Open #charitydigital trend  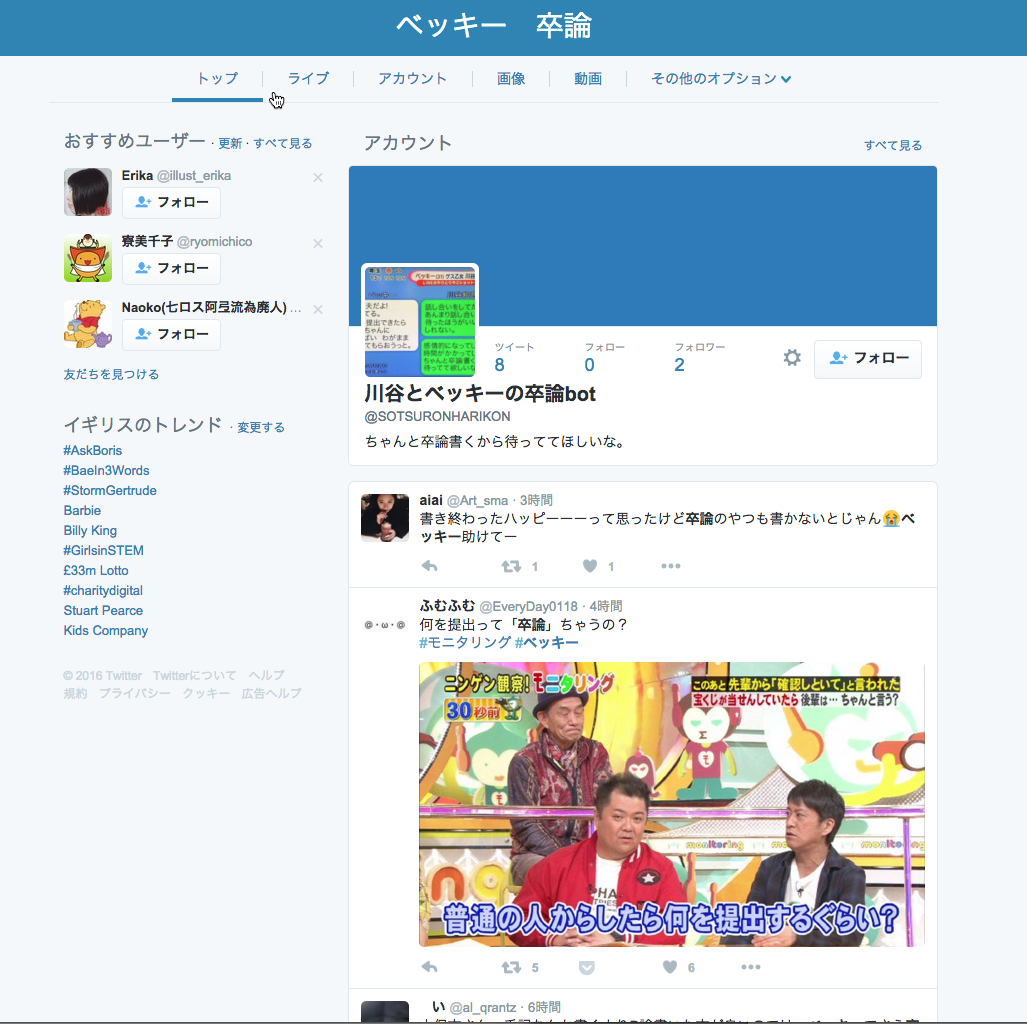pos(103,590)
